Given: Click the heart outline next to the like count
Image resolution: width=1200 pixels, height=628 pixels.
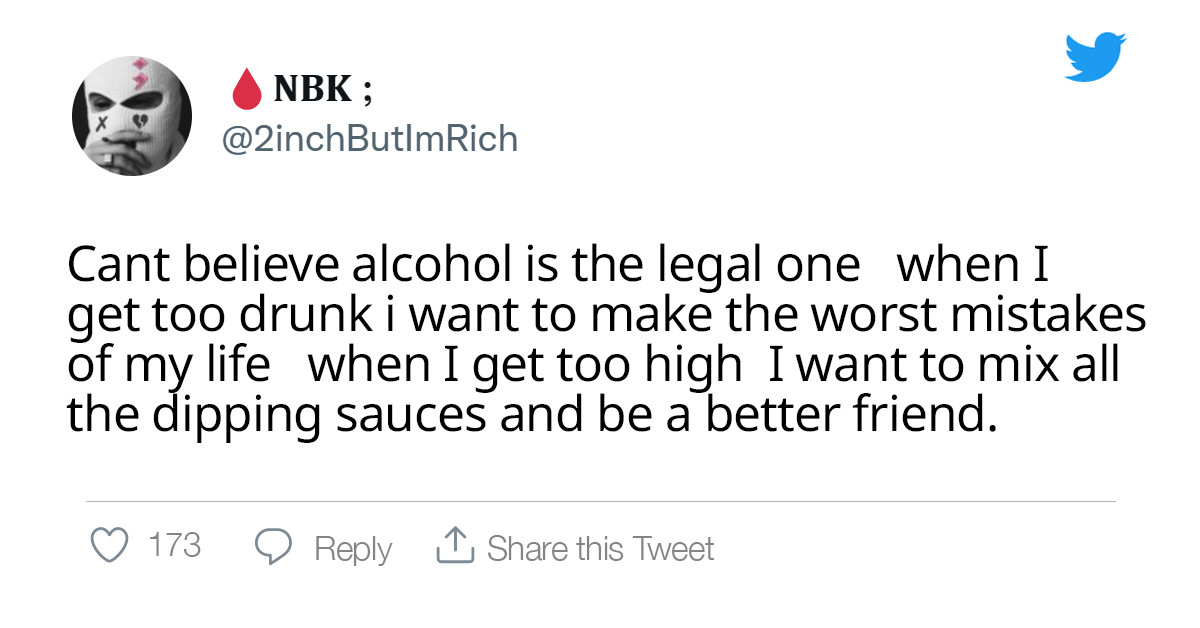Looking at the screenshot, I should click(108, 546).
